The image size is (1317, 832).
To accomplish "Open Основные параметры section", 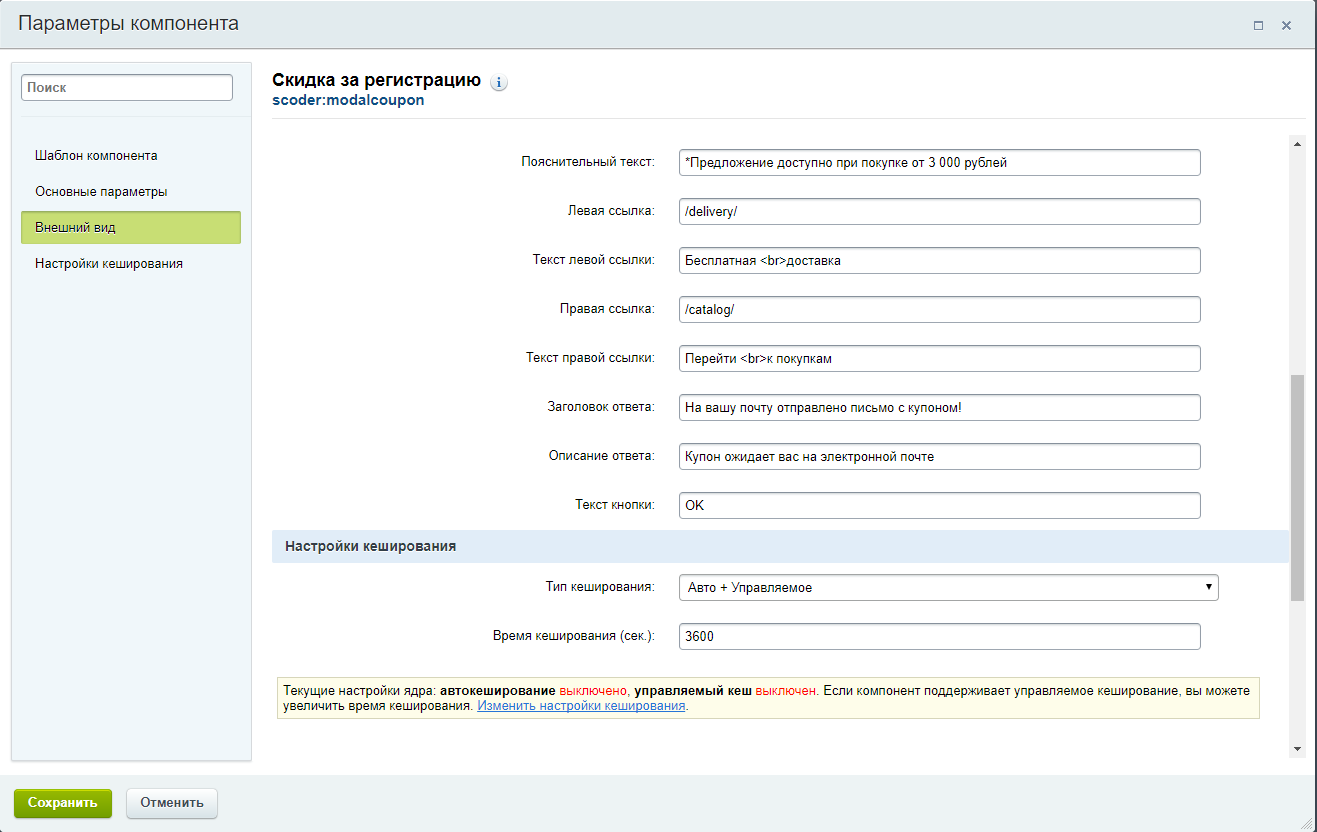I will (101, 191).
